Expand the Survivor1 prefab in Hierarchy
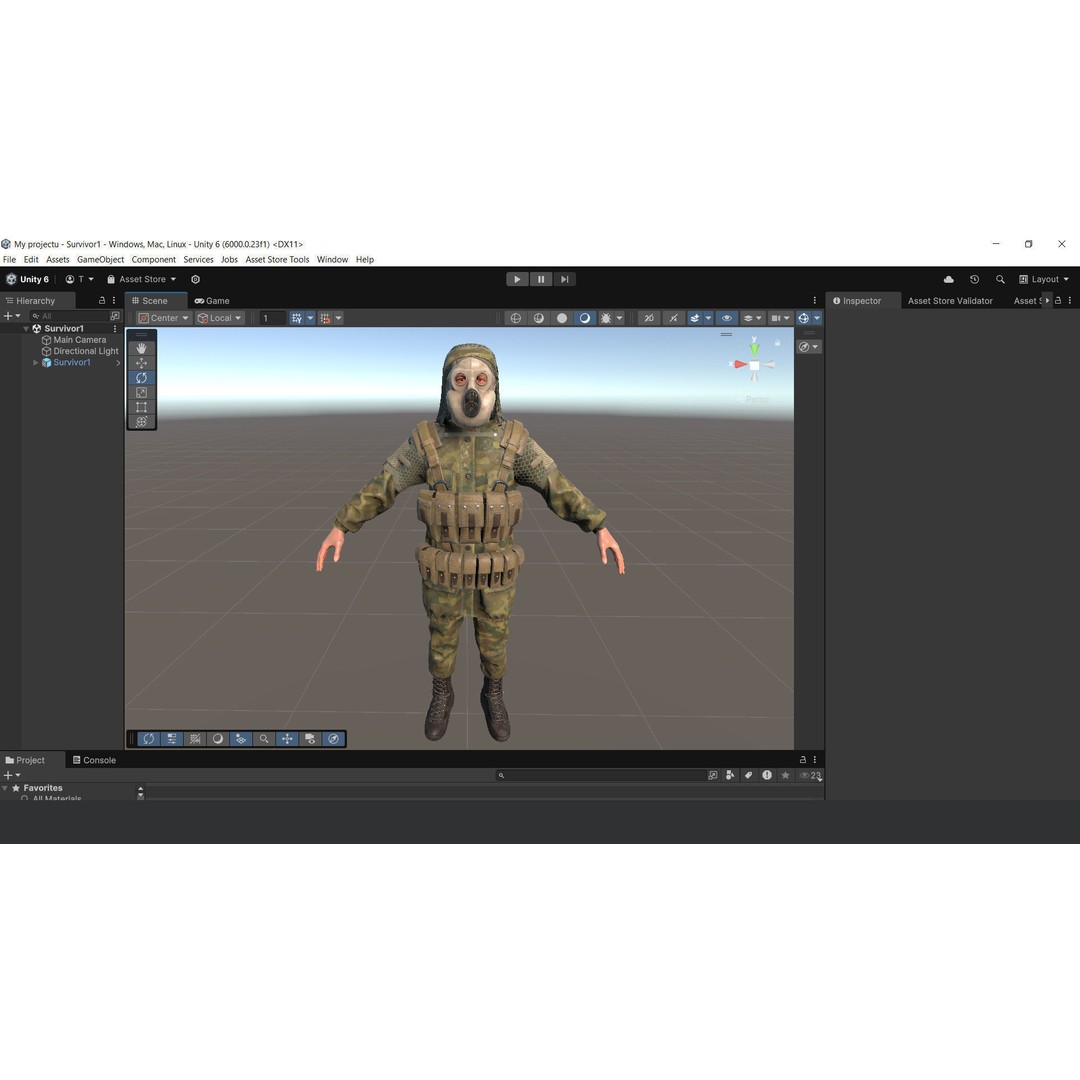 tap(35, 362)
